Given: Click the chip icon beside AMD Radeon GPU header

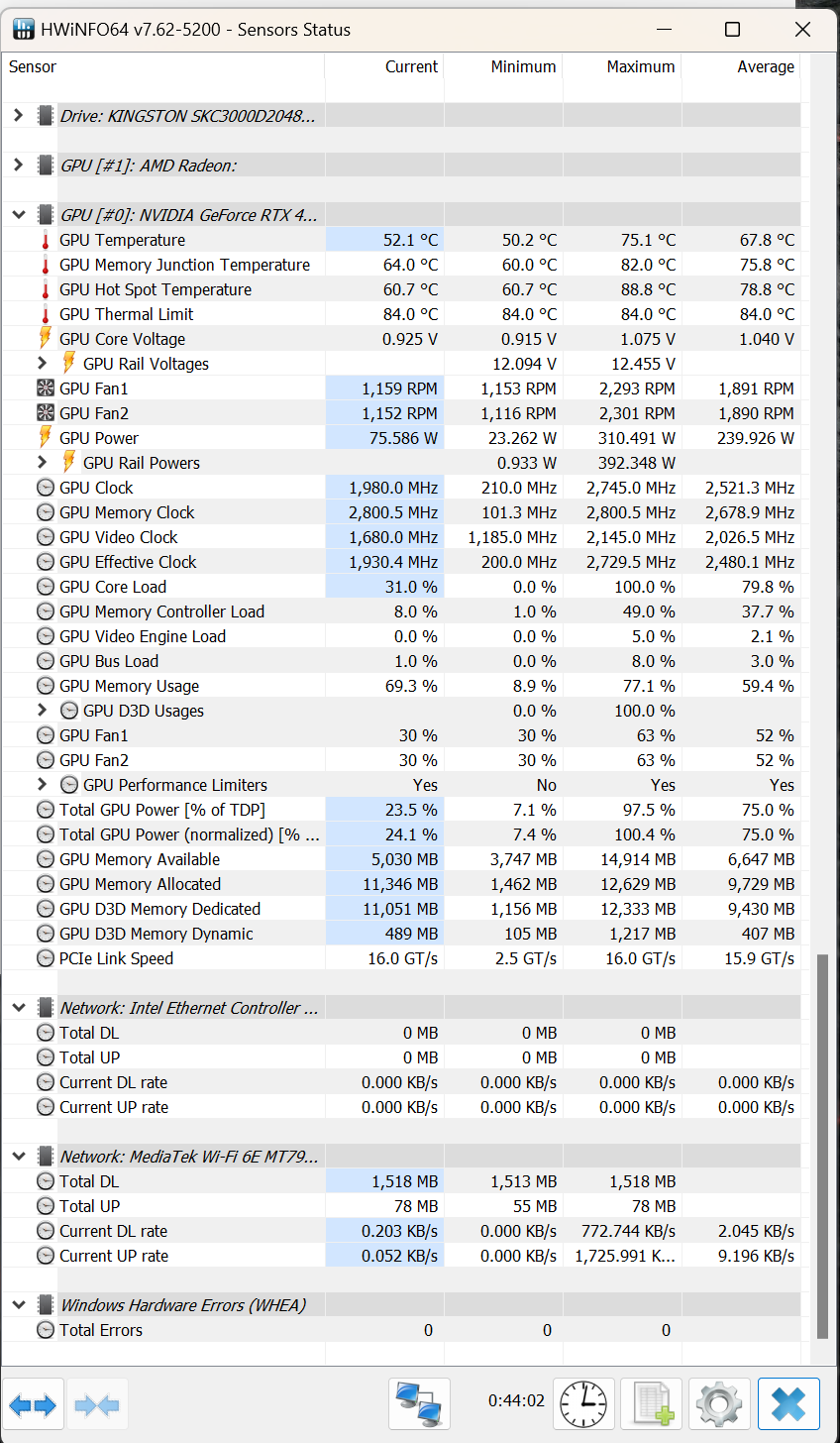Looking at the screenshot, I should point(45,165).
